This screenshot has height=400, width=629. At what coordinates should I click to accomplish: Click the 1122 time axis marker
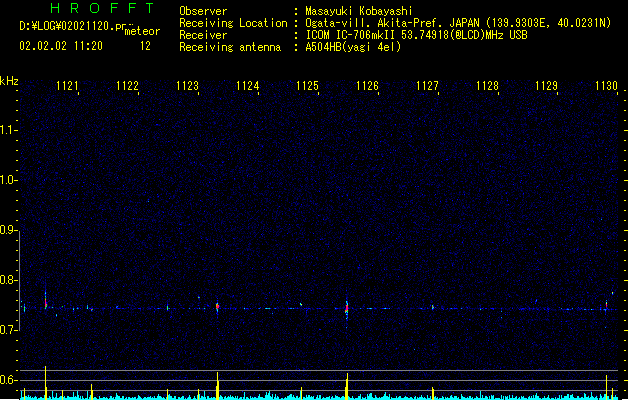pos(127,85)
